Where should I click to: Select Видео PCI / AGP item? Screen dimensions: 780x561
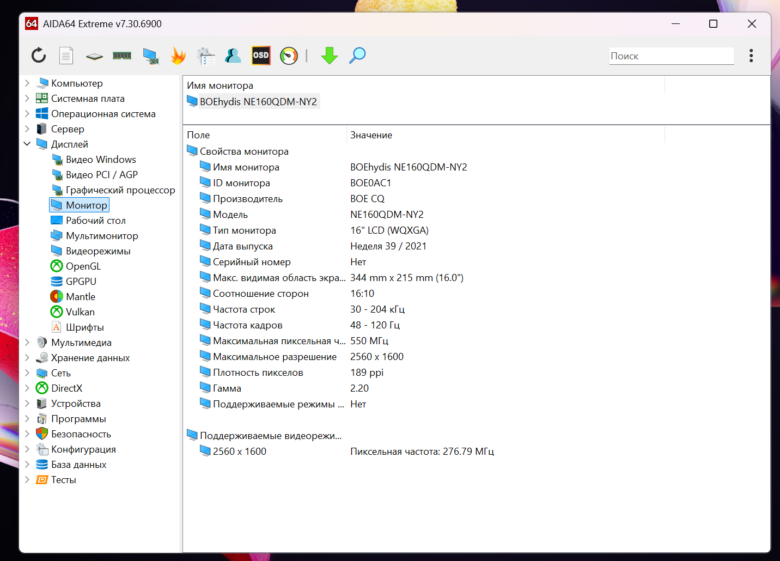tap(95, 175)
